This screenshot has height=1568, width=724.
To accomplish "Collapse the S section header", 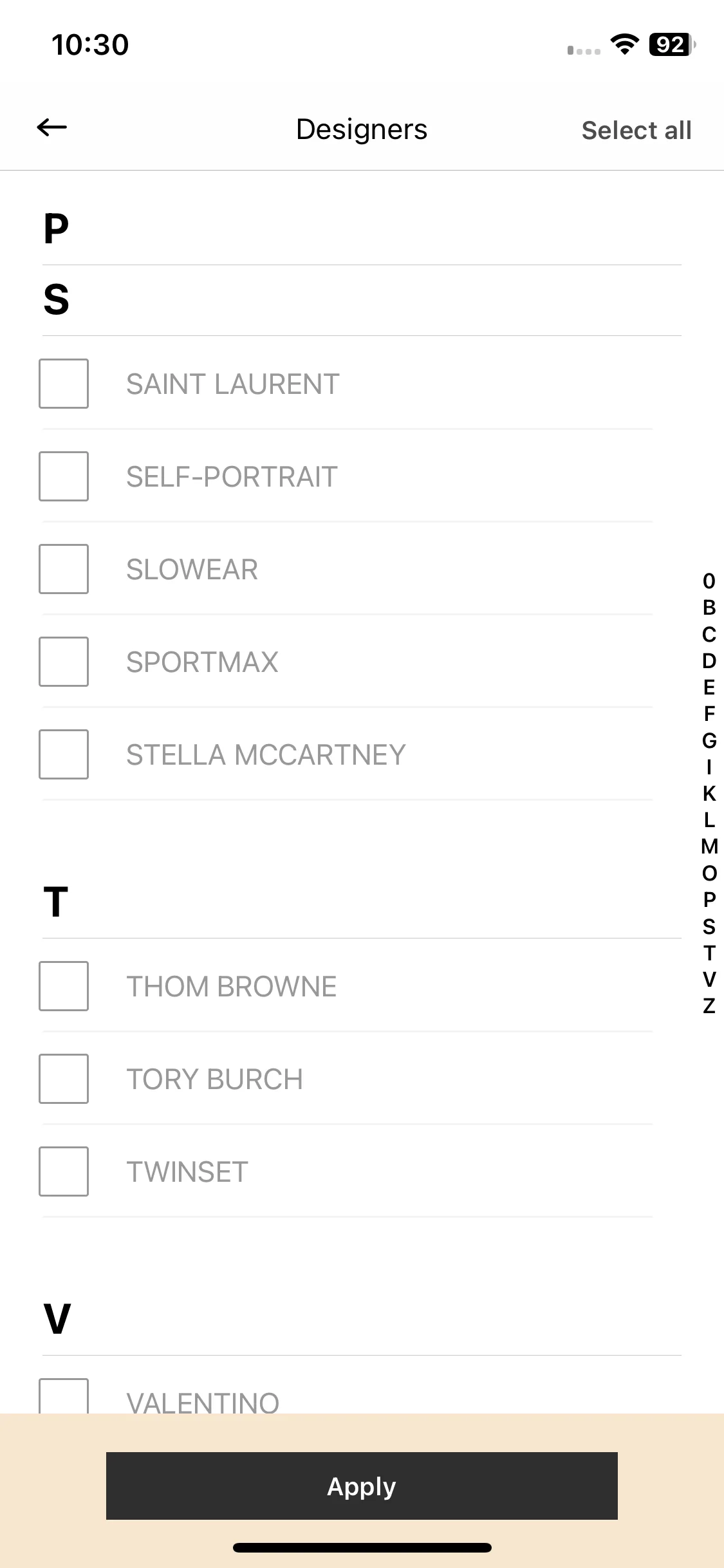I will pos(362,300).
